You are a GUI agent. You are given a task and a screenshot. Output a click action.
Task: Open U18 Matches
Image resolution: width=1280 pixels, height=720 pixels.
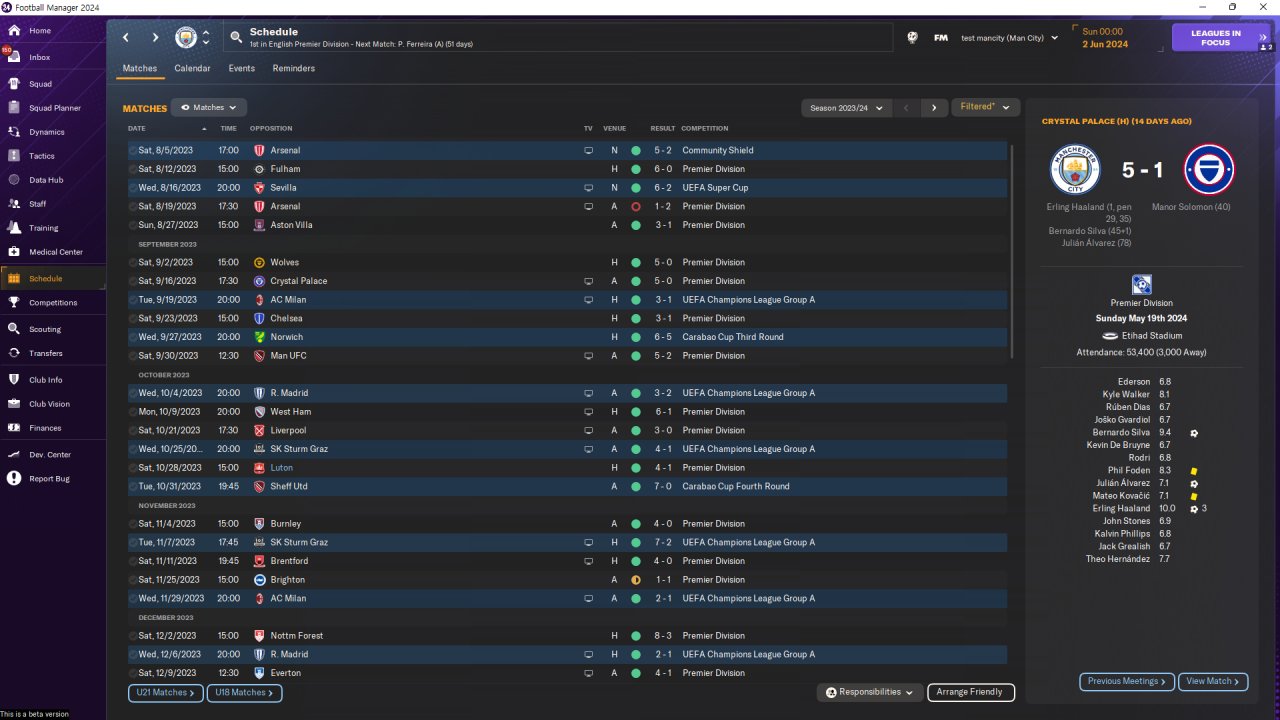click(x=244, y=692)
